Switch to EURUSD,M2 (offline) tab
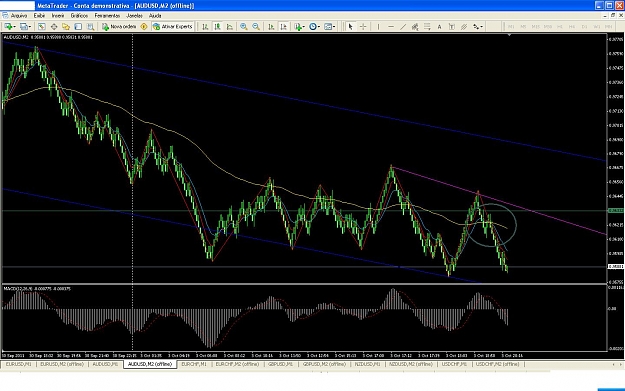The width and height of the screenshot is (625, 391). 62,364
